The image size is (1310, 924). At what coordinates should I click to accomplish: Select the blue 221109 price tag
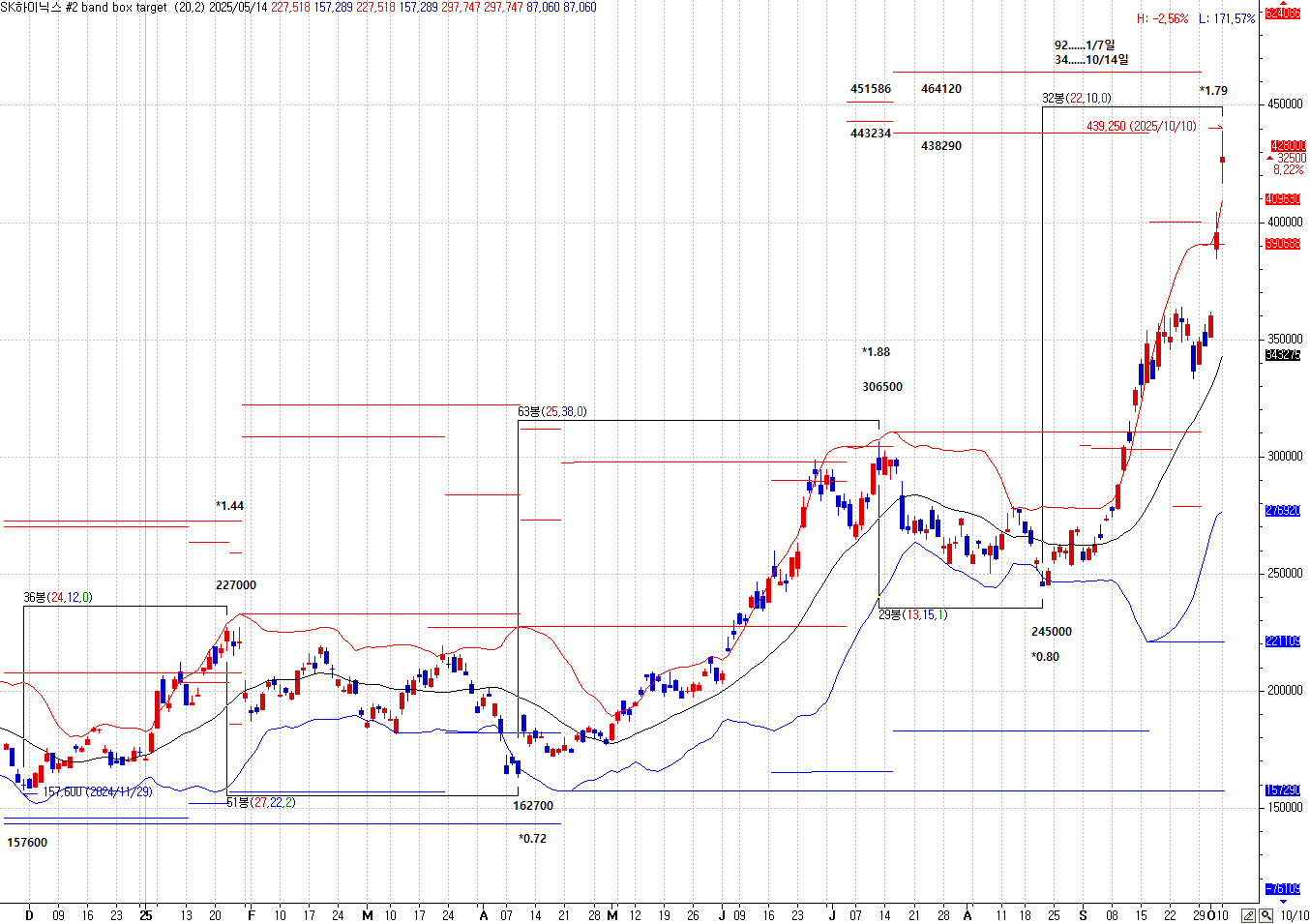(1283, 641)
